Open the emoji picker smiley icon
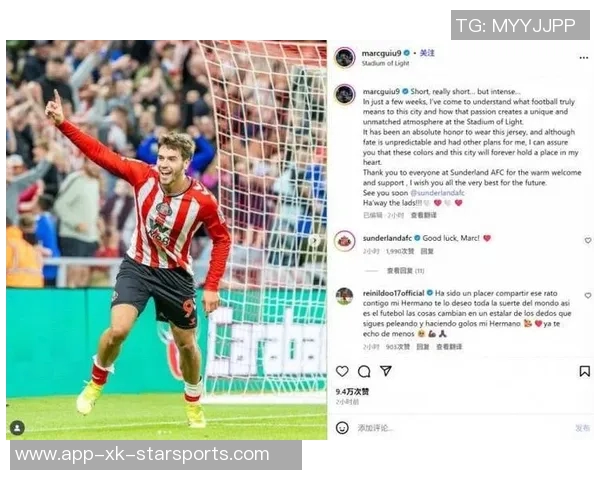Viewport: 600px width, 480px height. coord(342,428)
